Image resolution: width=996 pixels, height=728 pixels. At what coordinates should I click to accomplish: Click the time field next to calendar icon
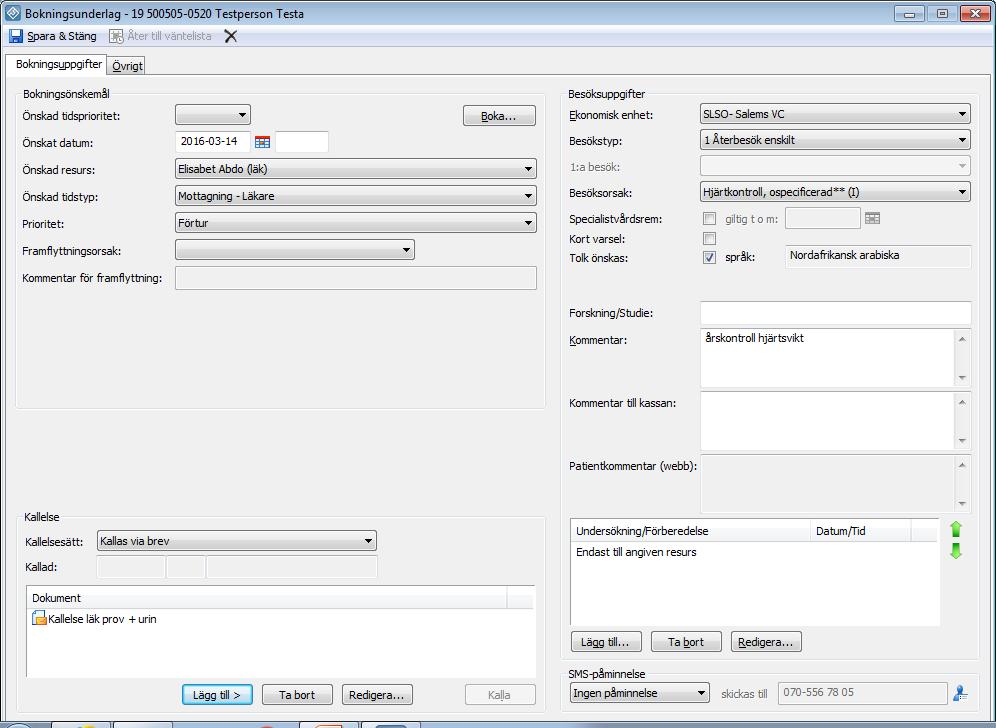302,141
